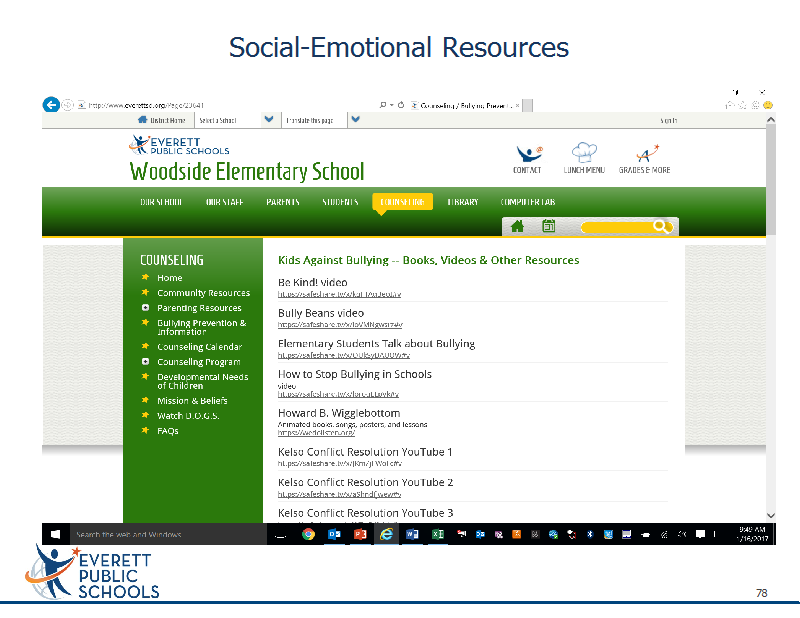800x618 pixels.
Task: Select the highlighted Counseling menu
Action: [403, 202]
